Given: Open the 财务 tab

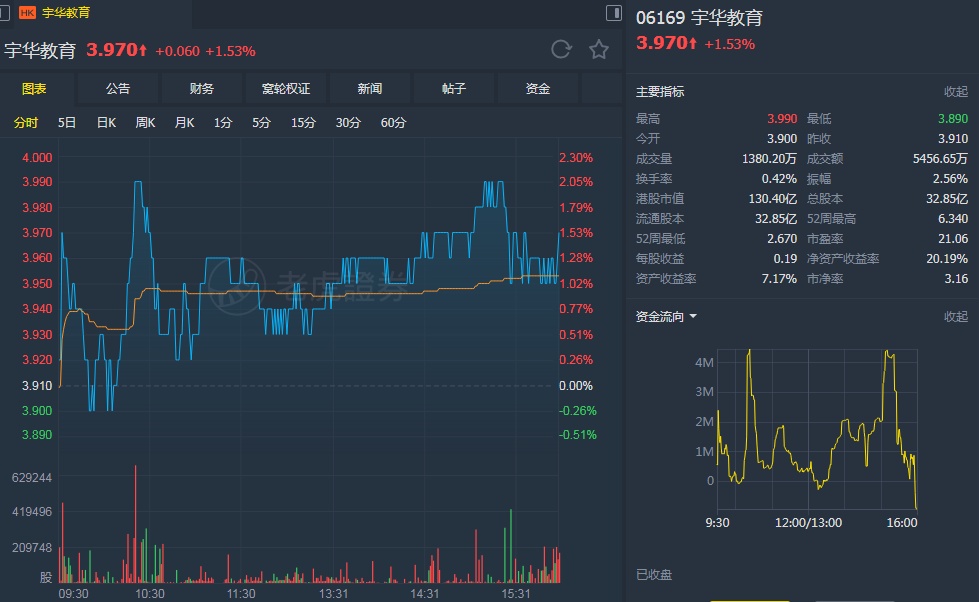Looking at the screenshot, I should [202, 89].
